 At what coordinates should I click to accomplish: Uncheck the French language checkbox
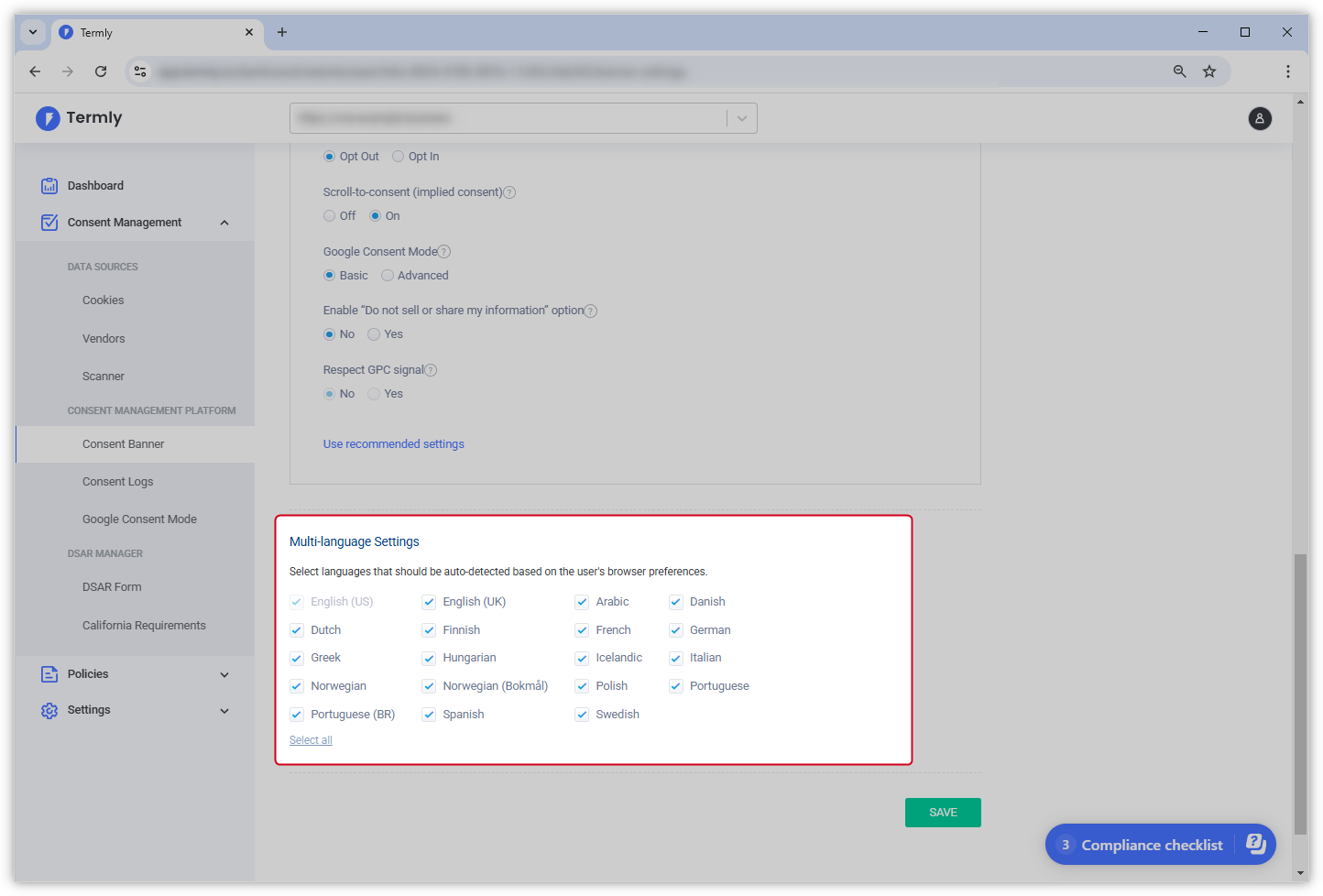(581, 629)
